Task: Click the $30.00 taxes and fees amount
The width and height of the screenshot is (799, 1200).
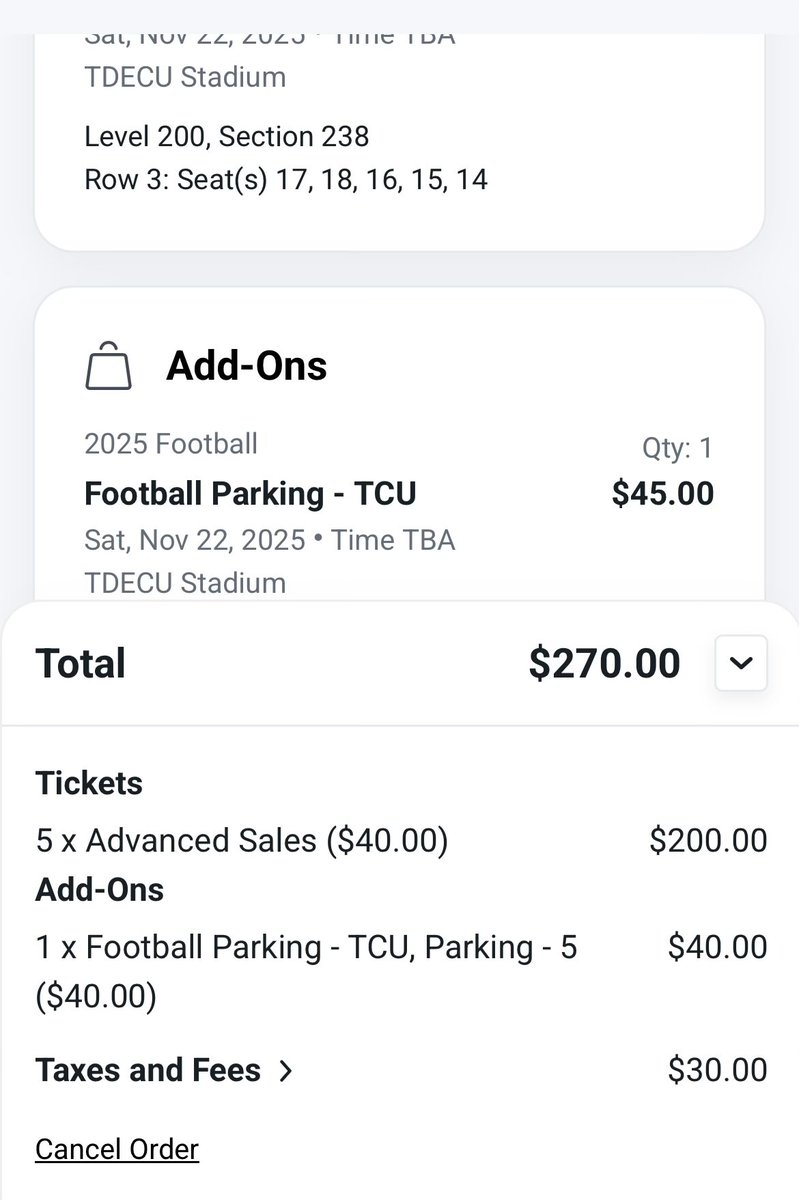Action: 717,1070
